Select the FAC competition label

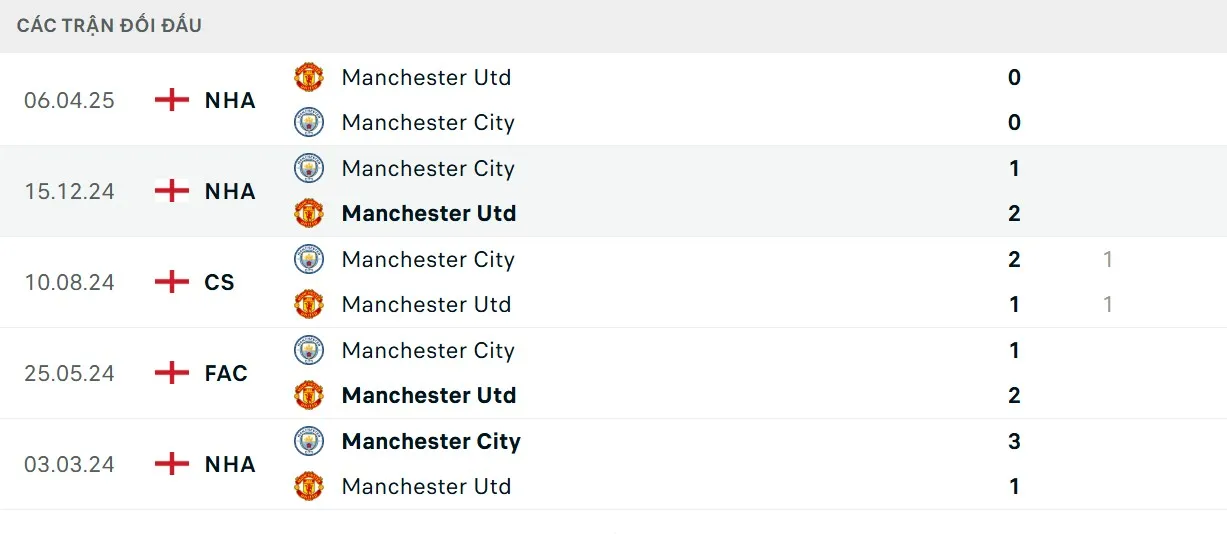tap(226, 373)
